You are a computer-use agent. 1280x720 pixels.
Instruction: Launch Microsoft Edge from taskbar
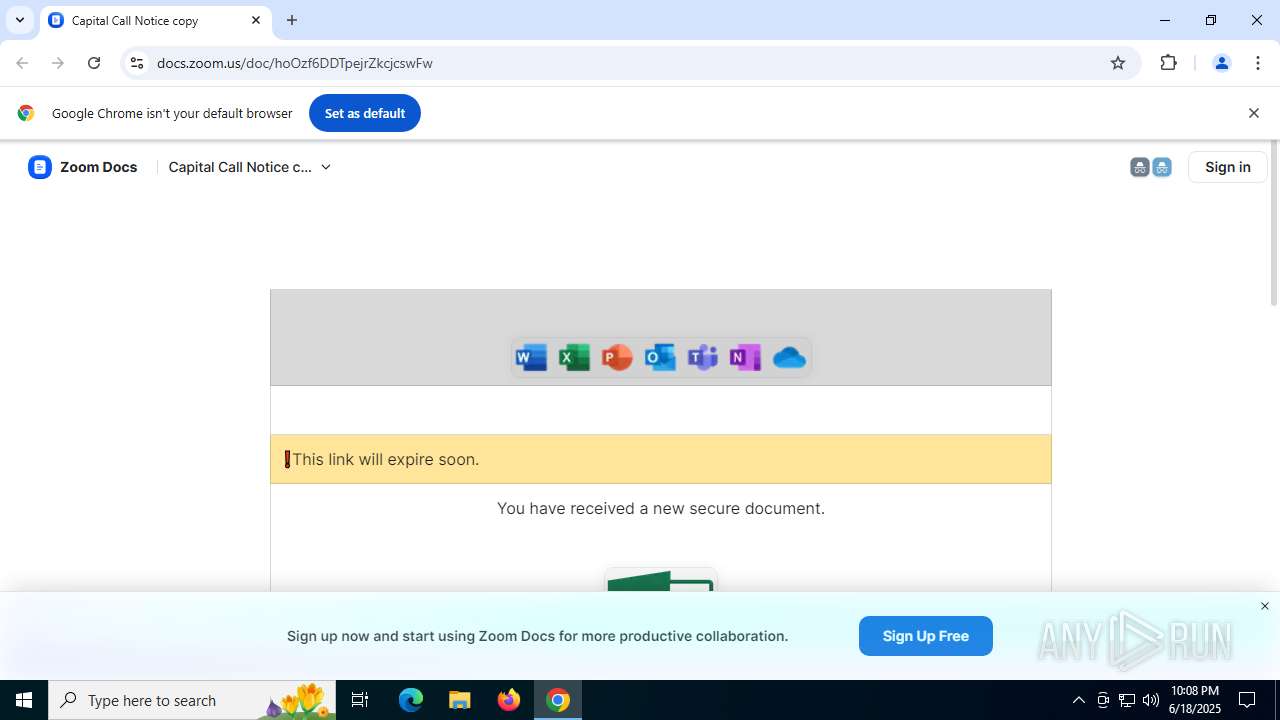click(x=411, y=700)
